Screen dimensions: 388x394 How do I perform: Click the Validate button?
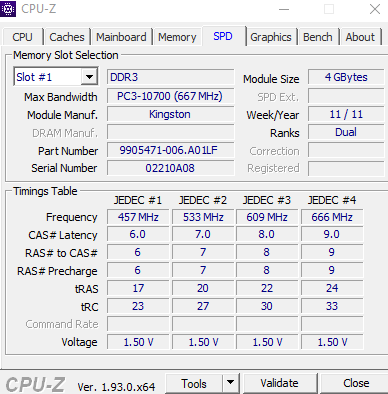[x=280, y=383]
